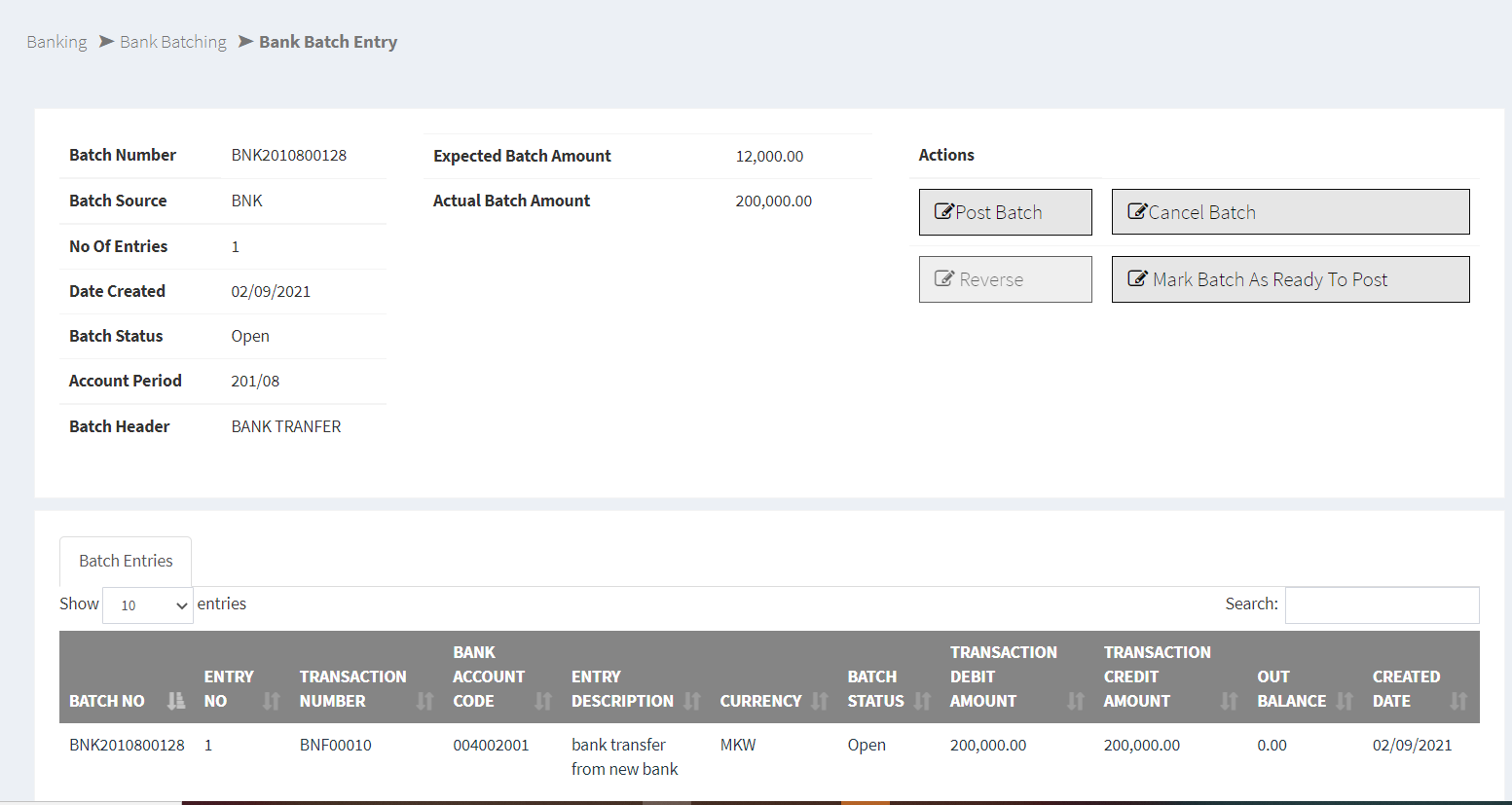This screenshot has width=1512, height=805.
Task: Sort by Batch Status column icon
Action: point(922,701)
